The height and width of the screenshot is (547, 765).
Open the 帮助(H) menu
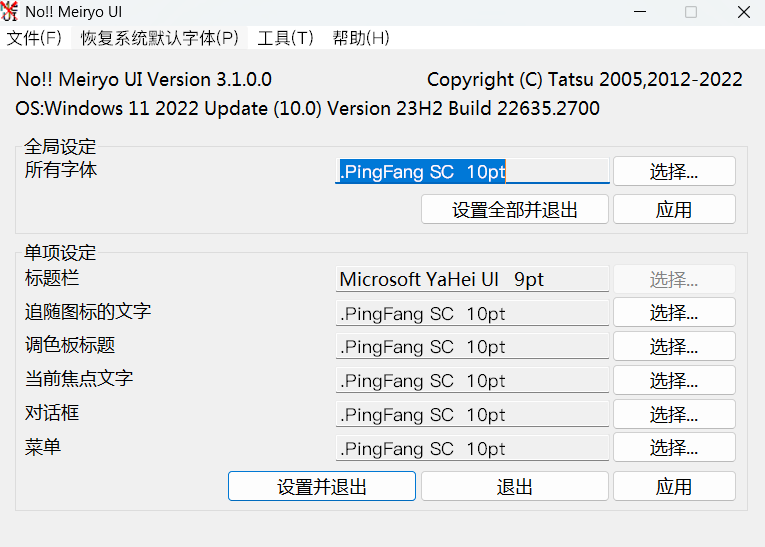pos(361,38)
